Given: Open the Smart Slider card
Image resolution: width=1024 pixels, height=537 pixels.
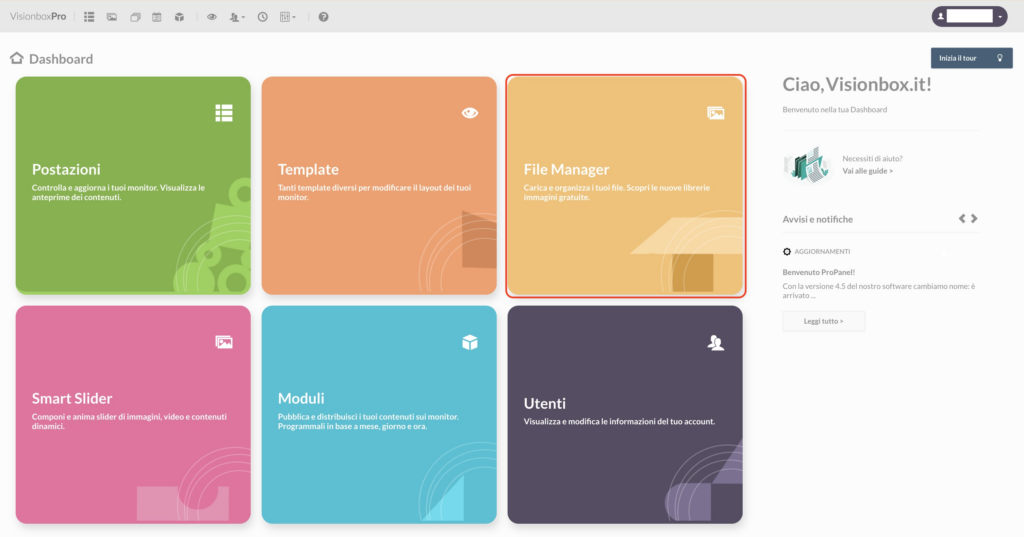Looking at the screenshot, I should pos(133,415).
